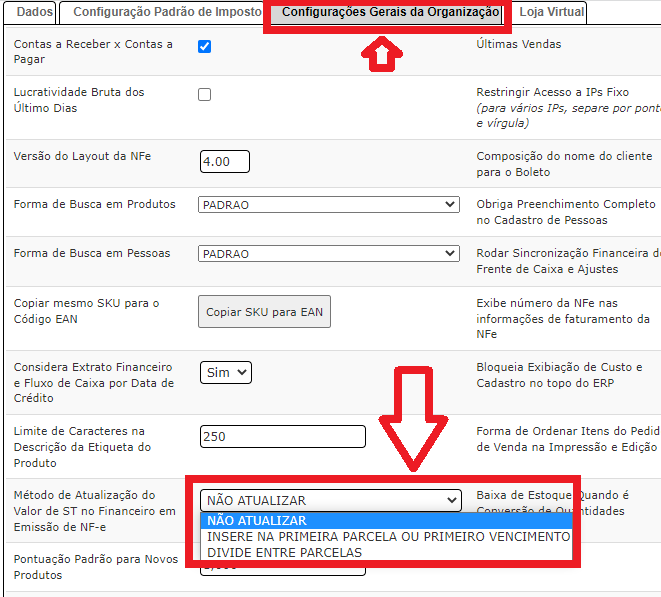Image resolution: width=661 pixels, height=597 pixels.
Task: Enable Lucratividade Bruta dos Último Dias checkbox
Action: coord(204,94)
